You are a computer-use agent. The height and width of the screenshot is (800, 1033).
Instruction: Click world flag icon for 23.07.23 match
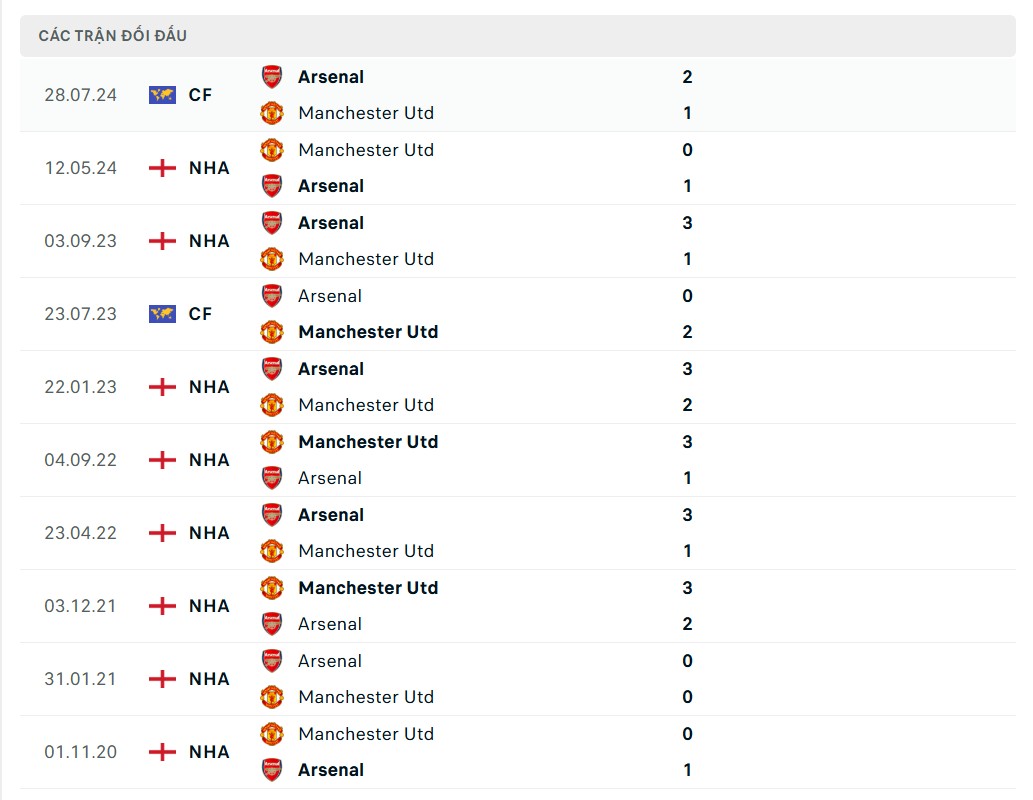coord(162,314)
